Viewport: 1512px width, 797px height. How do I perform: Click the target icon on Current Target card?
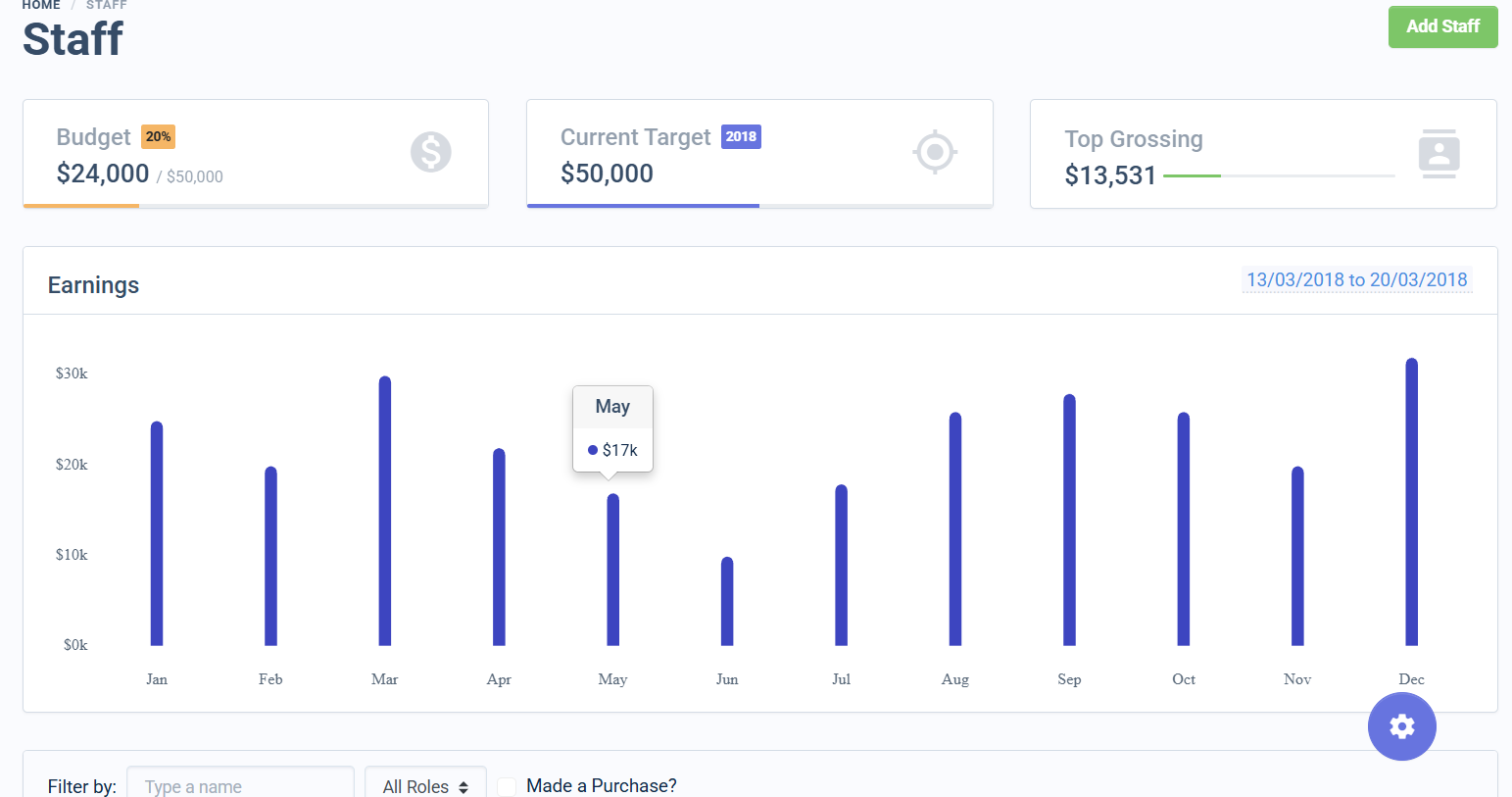click(x=935, y=152)
